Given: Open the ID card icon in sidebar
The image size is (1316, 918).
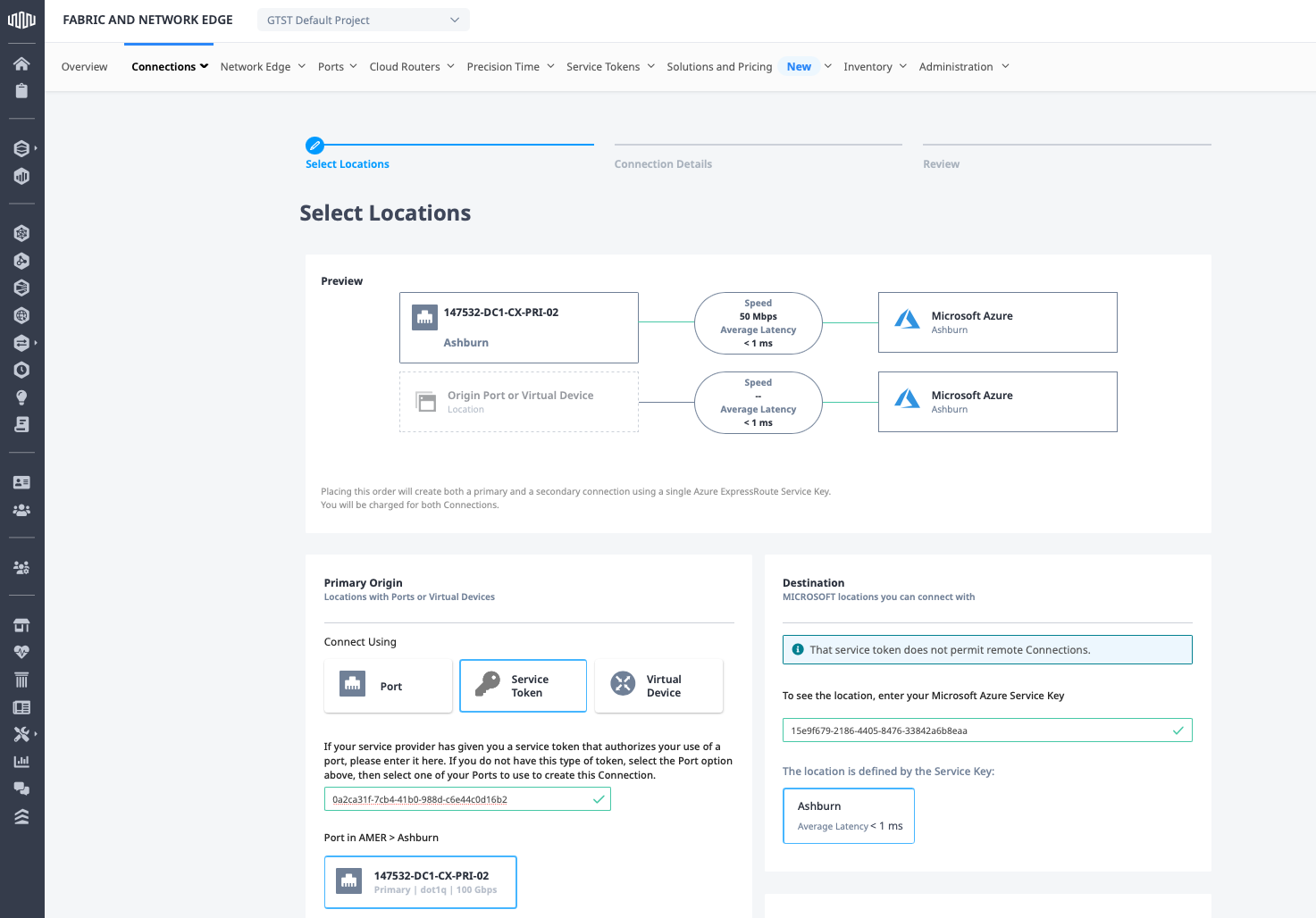Looking at the screenshot, I should click(x=21, y=482).
